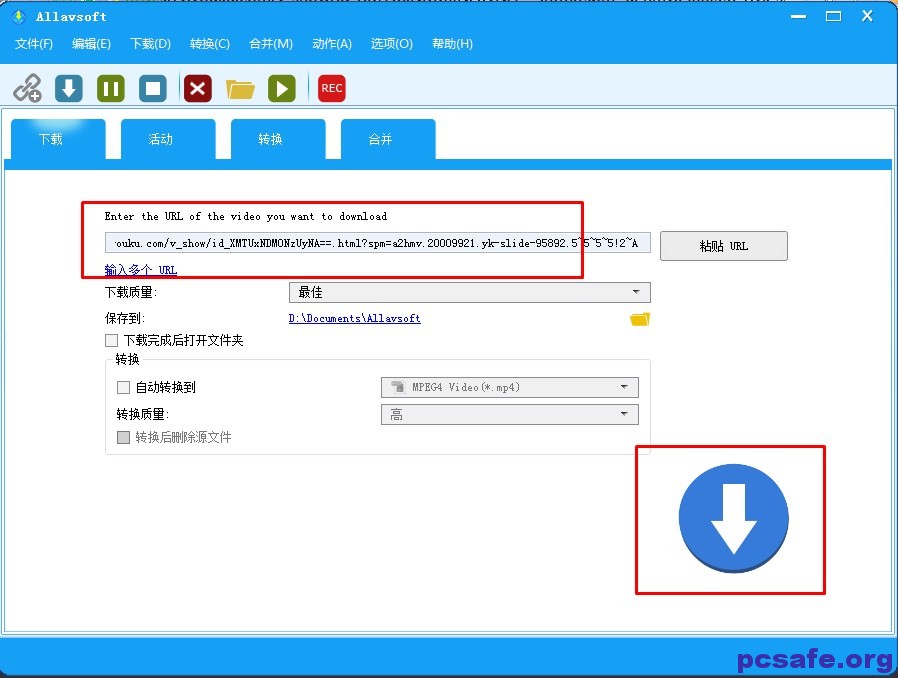Browse save location with the yellow folder icon
The width and height of the screenshot is (898, 678).
[640, 319]
